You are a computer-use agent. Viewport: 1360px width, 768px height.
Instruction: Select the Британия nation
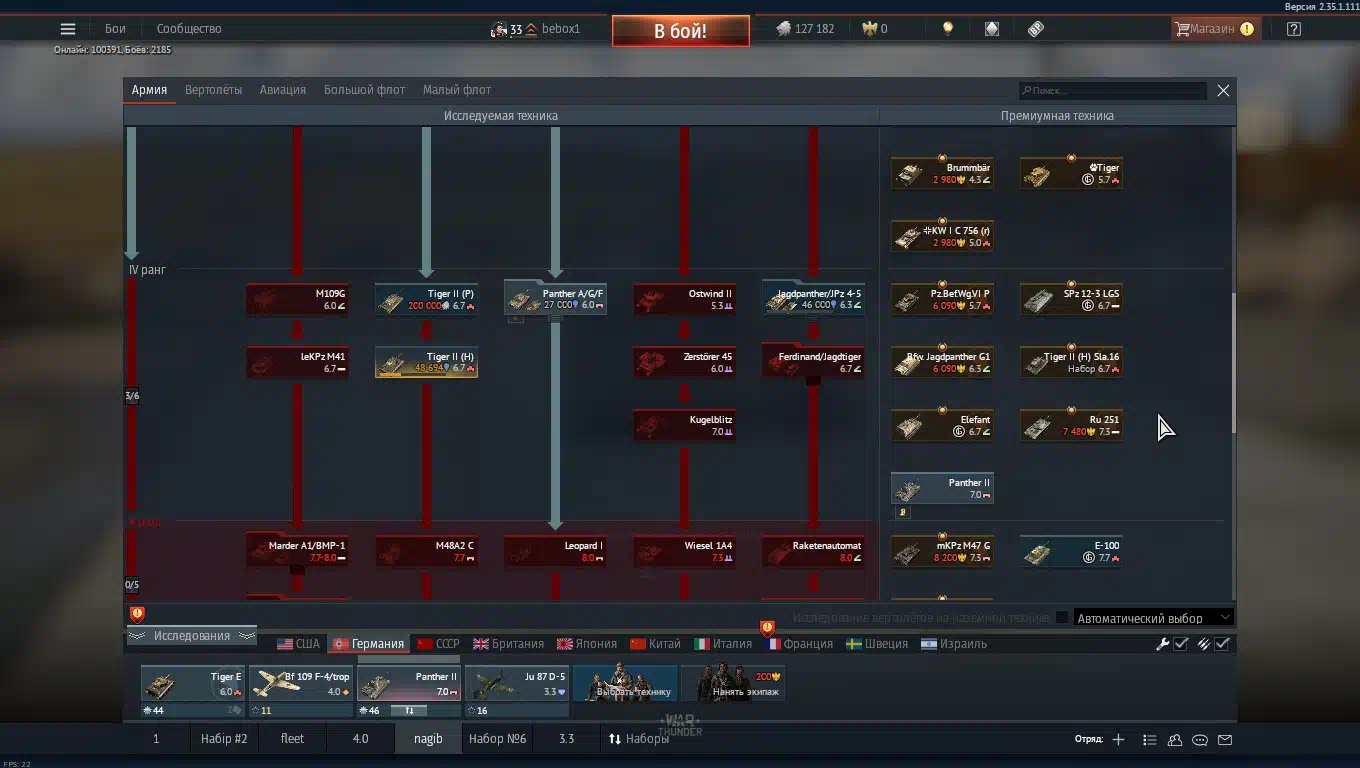508,644
